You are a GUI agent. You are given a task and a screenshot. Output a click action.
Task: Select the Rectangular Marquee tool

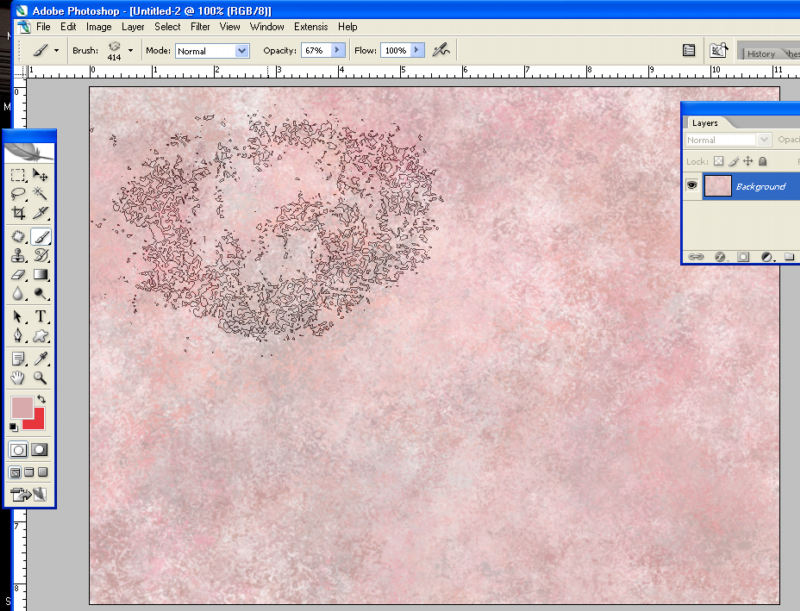pyautogui.click(x=18, y=175)
